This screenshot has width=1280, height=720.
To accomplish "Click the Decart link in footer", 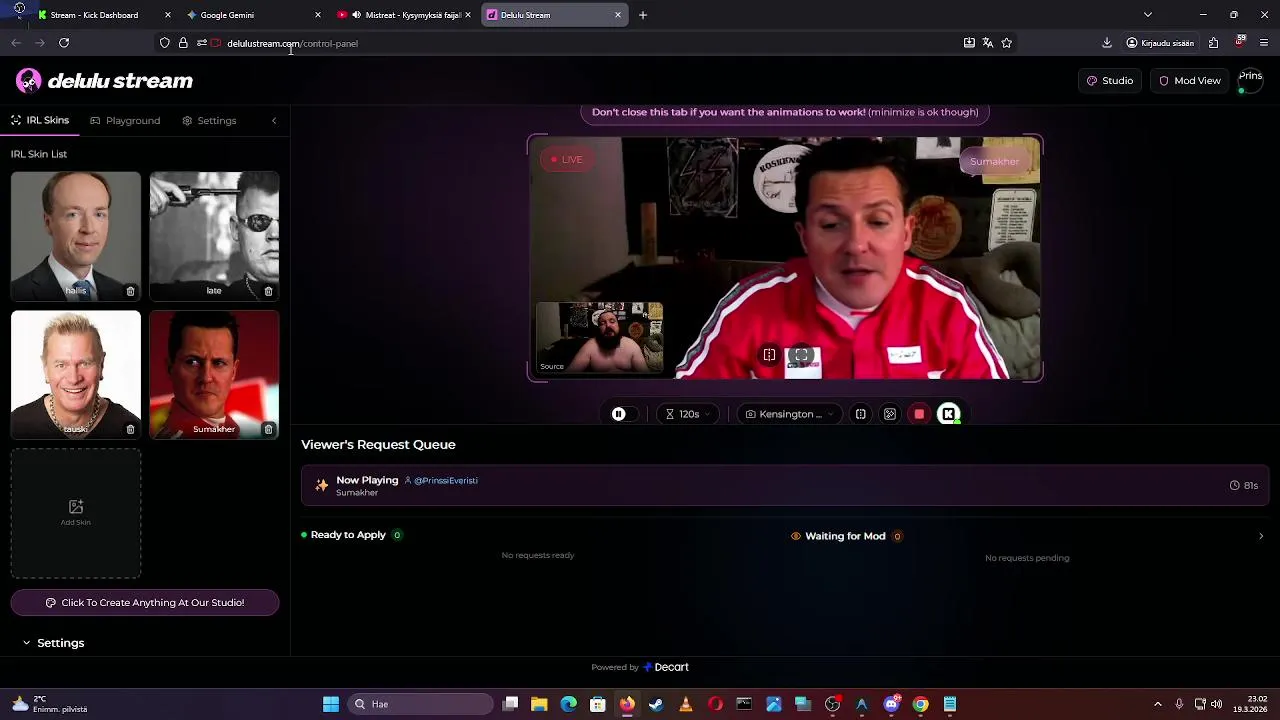I will [666, 667].
